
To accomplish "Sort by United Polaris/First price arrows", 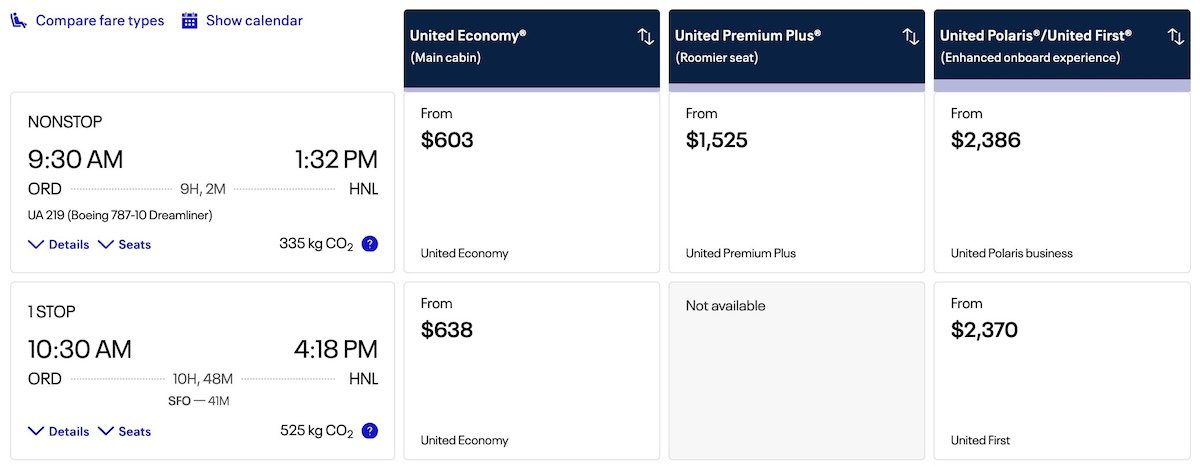I will [x=1175, y=37].
